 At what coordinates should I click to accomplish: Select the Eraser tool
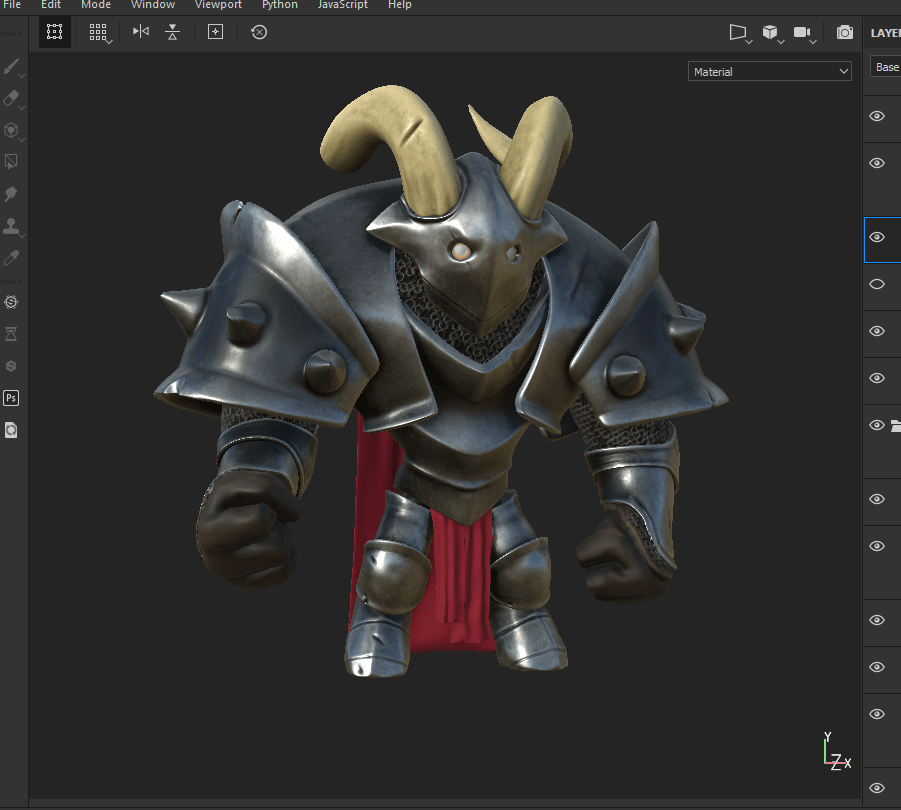12,98
